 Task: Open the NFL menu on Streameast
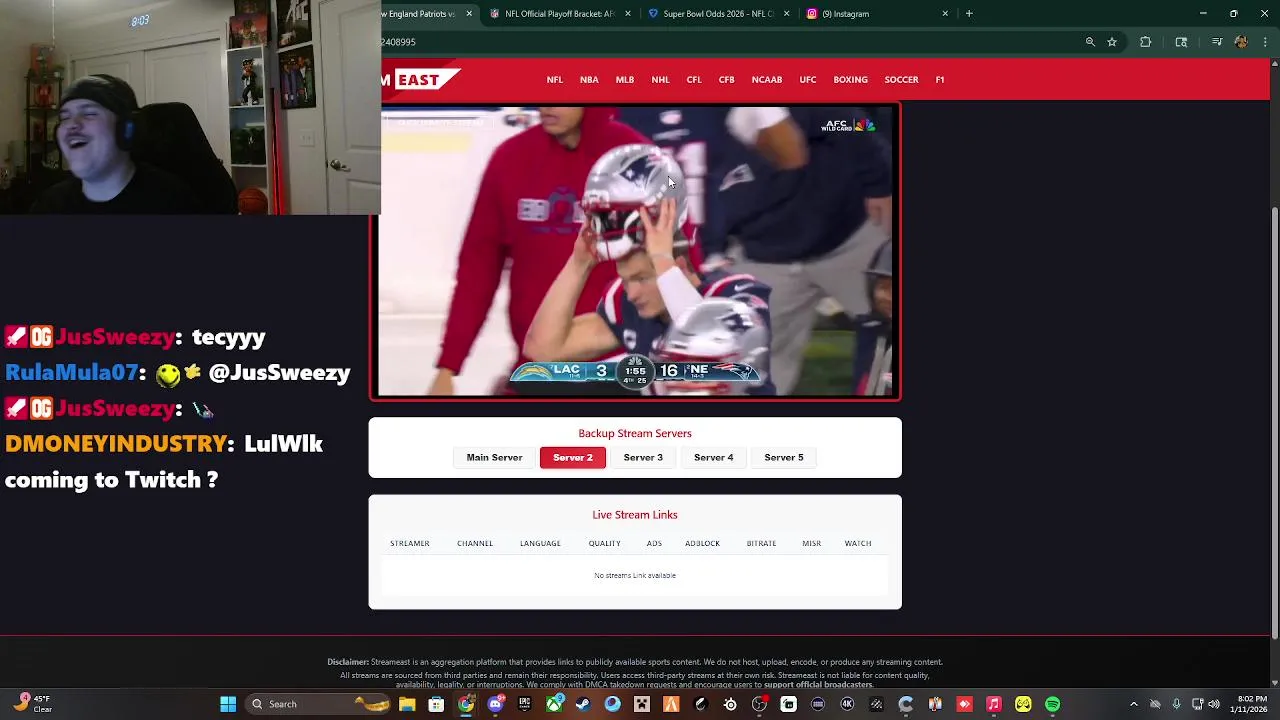[554, 80]
